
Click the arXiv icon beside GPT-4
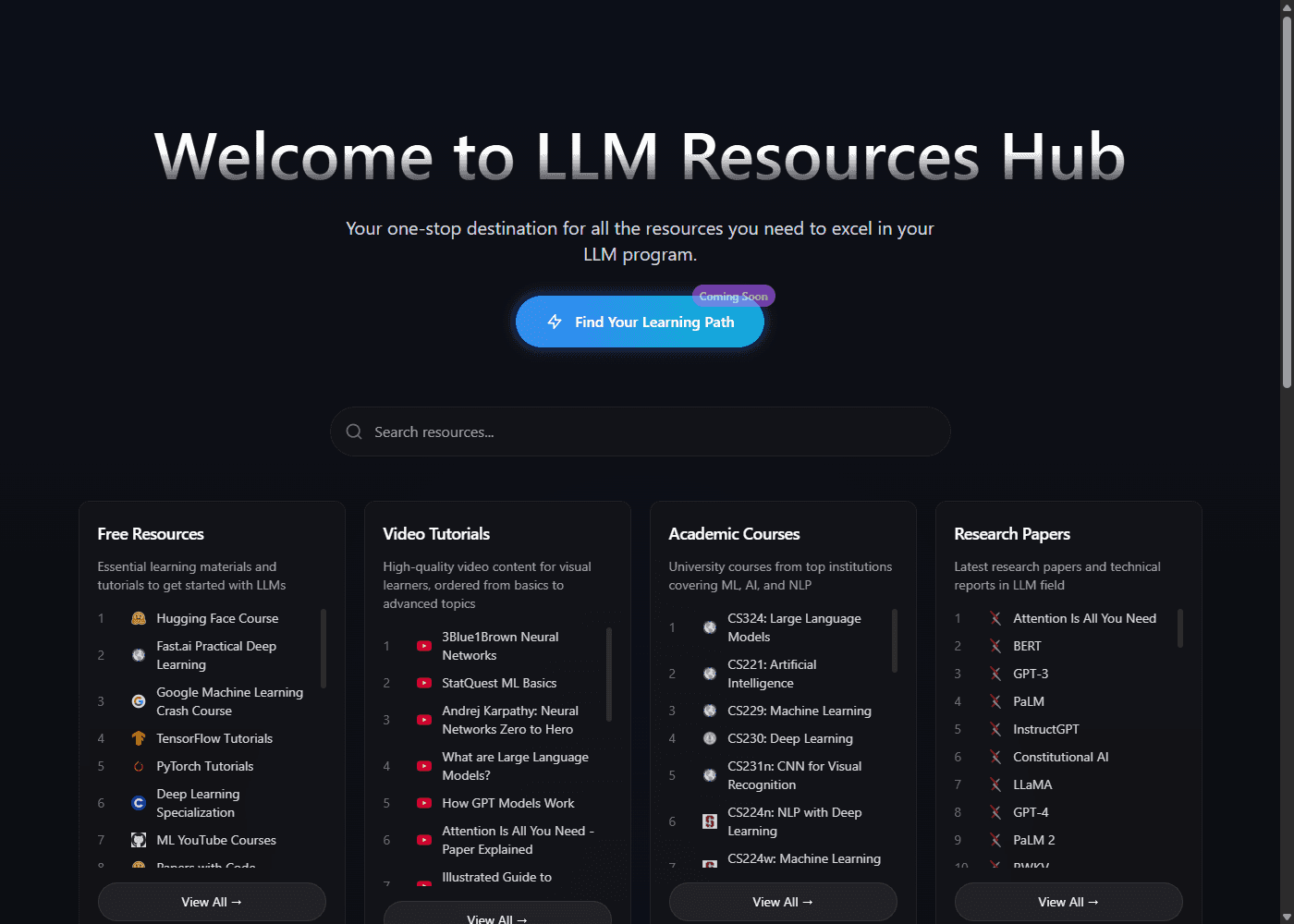(x=995, y=812)
